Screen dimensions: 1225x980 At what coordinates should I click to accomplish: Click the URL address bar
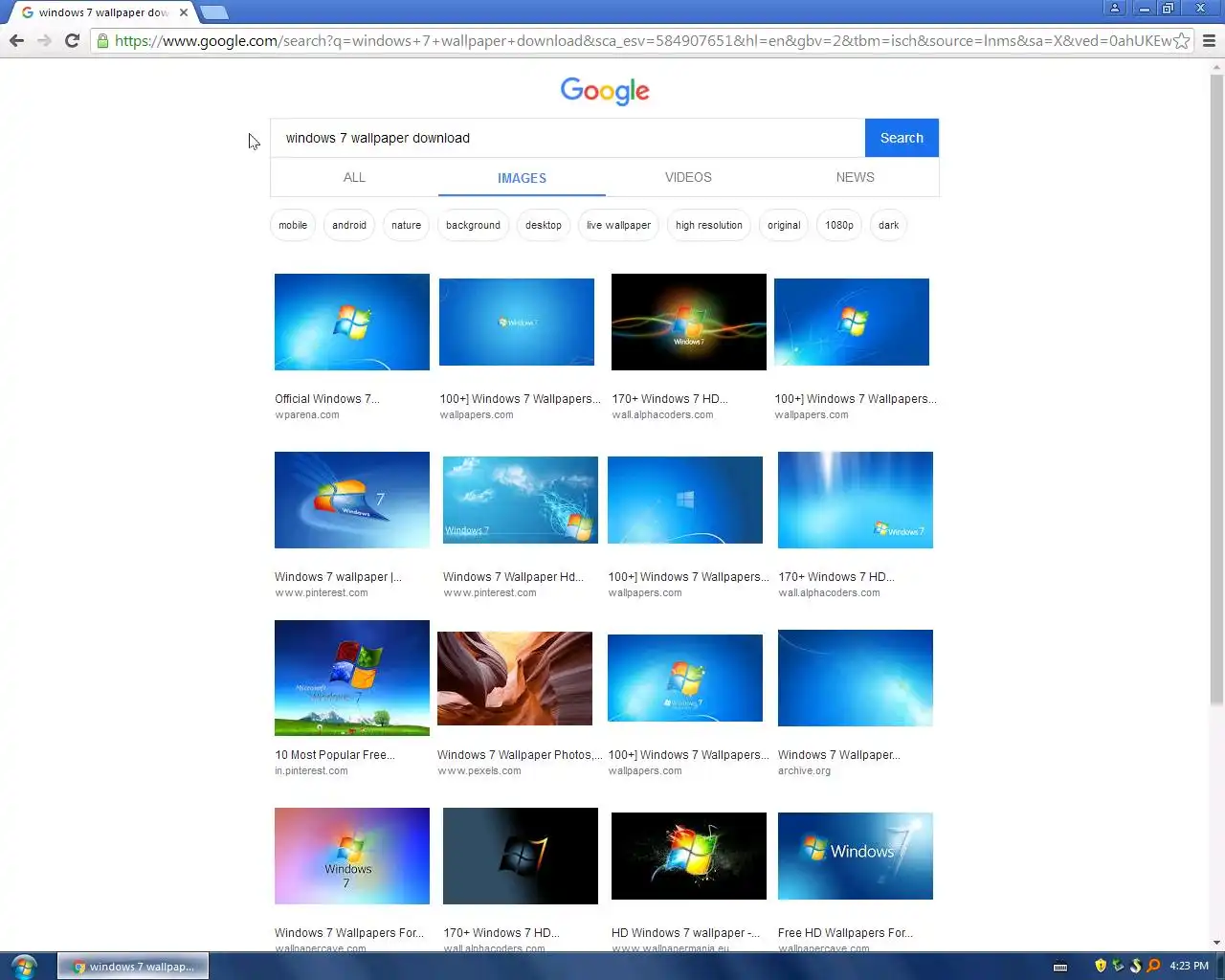[x=643, y=40]
